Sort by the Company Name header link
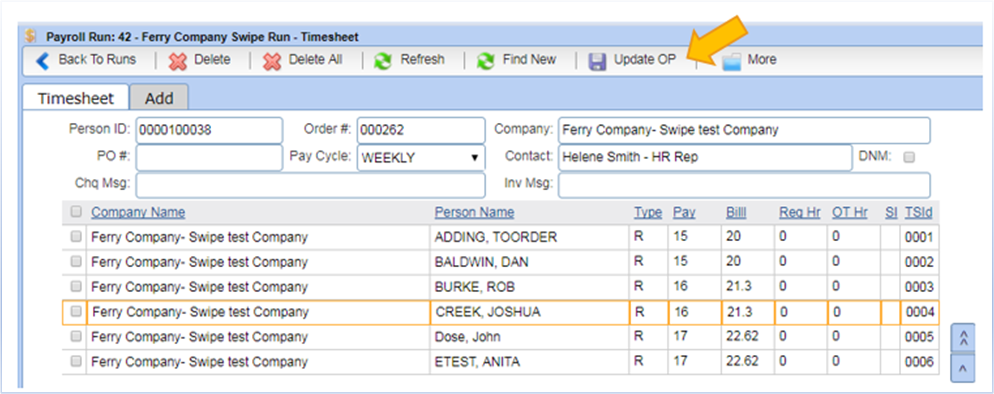 click(x=138, y=213)
